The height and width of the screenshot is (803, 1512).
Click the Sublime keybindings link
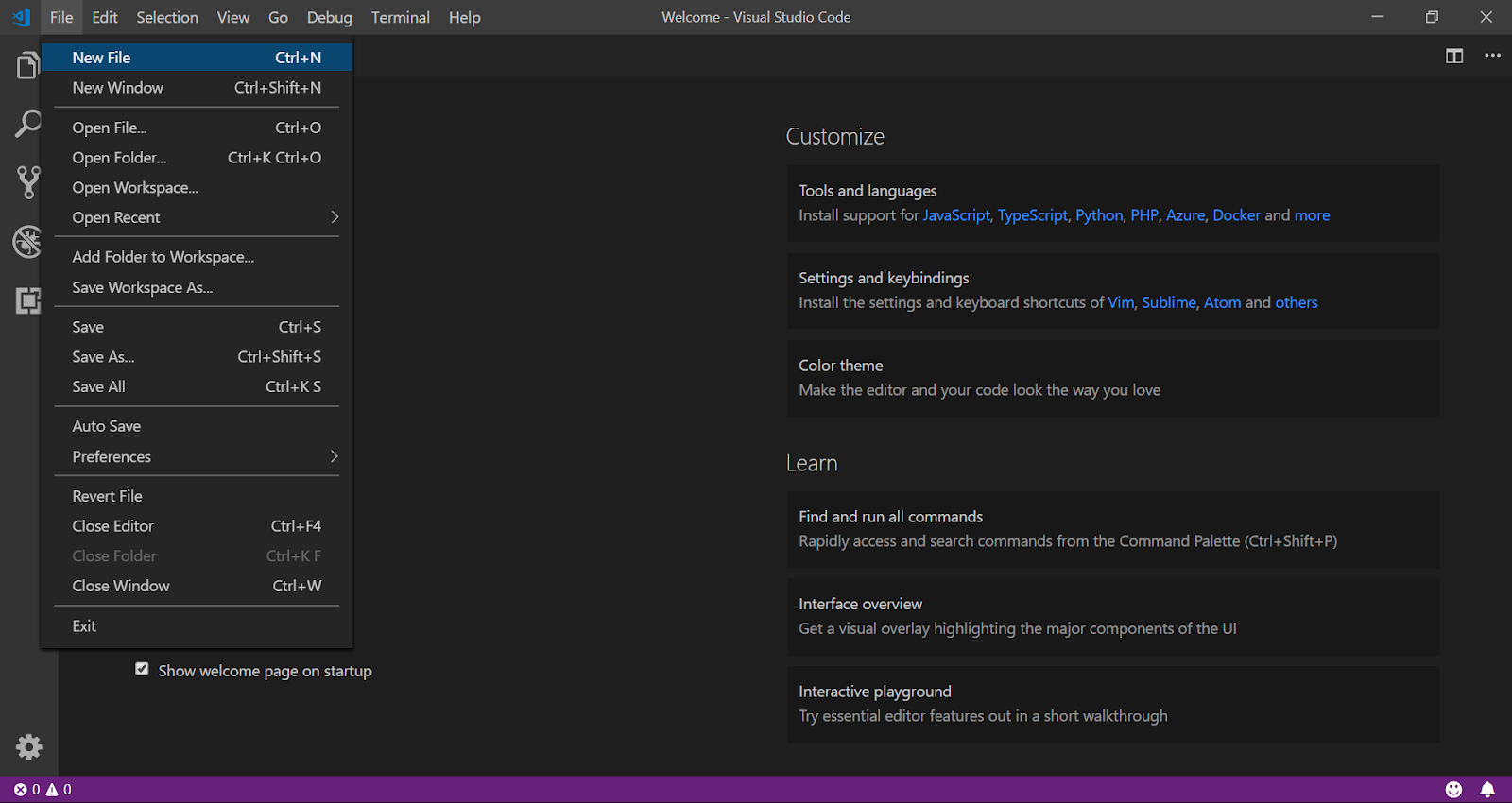click(1169, 302)
